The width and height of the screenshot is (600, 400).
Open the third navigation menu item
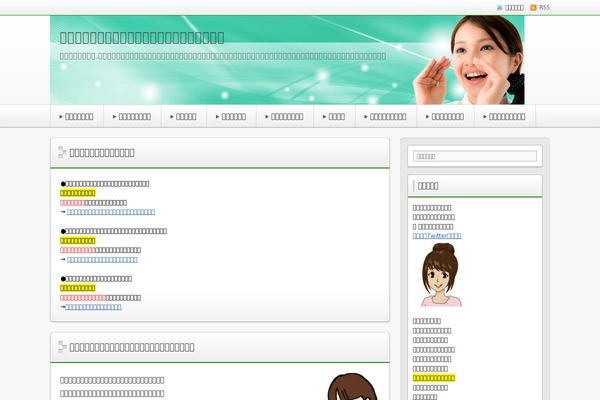click(183, 116)
